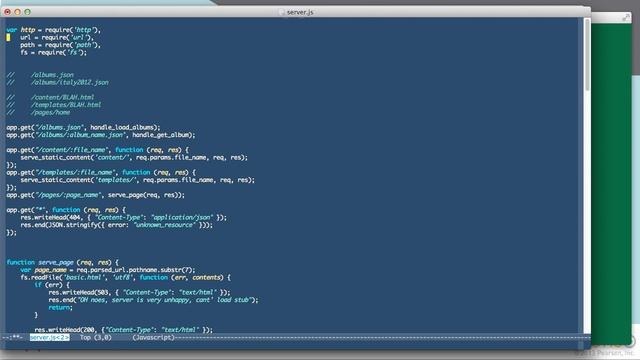This screenshot has width=640, height=360.
Task: Click handle_get_album in app.get line
Action: (162, 135)
